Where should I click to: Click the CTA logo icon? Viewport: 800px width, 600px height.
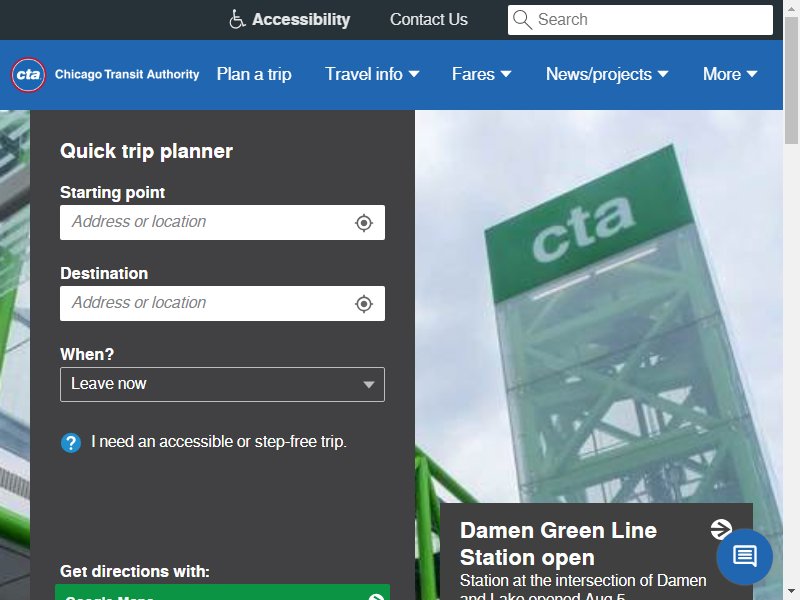28,74
